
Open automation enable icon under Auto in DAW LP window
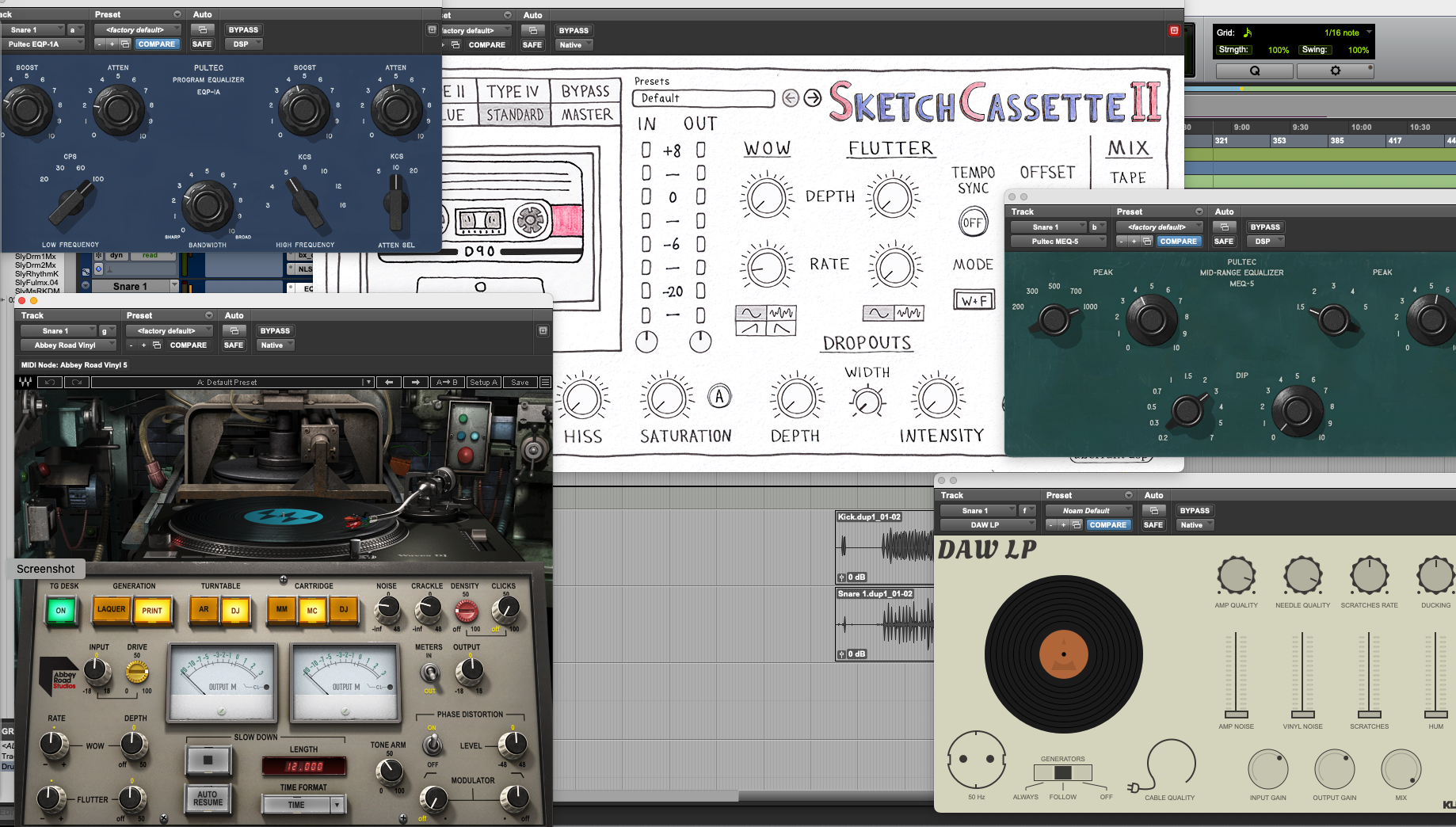(1154, 511)
